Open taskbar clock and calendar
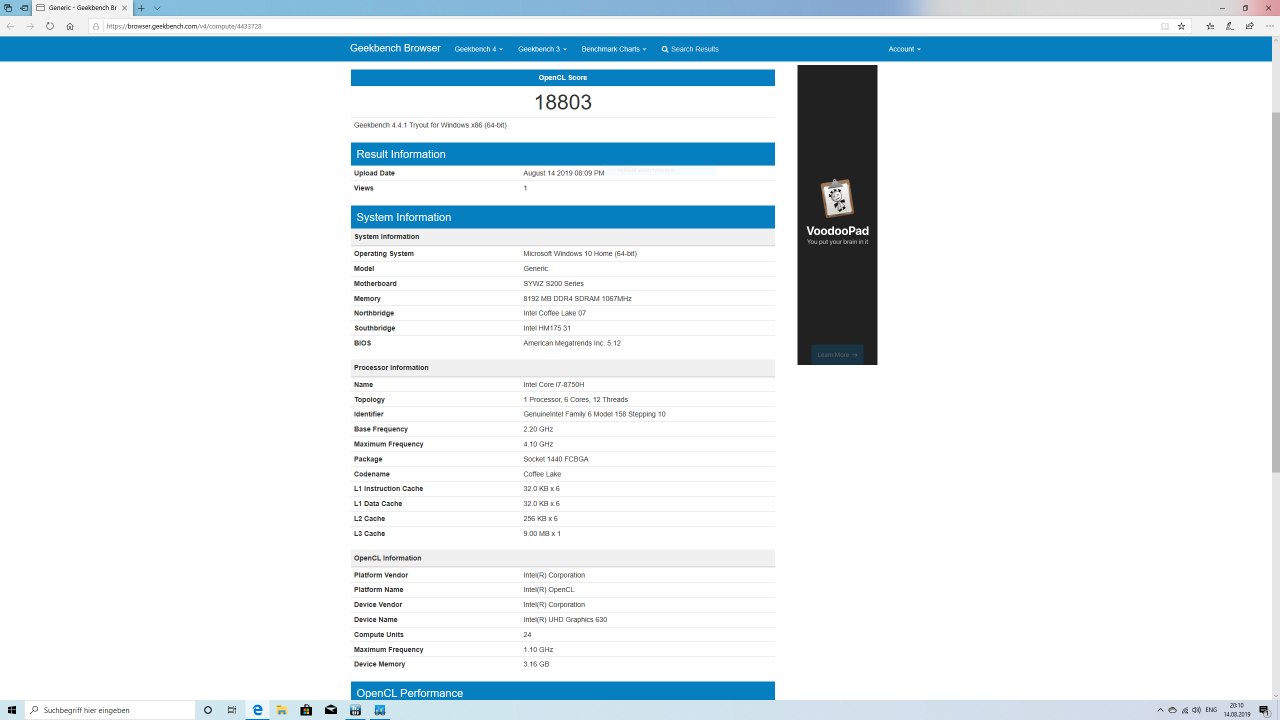The width and height of the screenshot is (1280, 720). 1237,710
